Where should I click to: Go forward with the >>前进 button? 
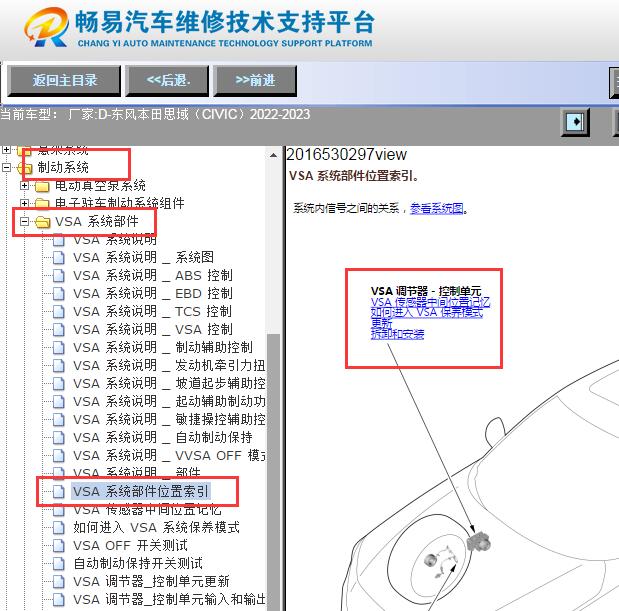[255, 81]
